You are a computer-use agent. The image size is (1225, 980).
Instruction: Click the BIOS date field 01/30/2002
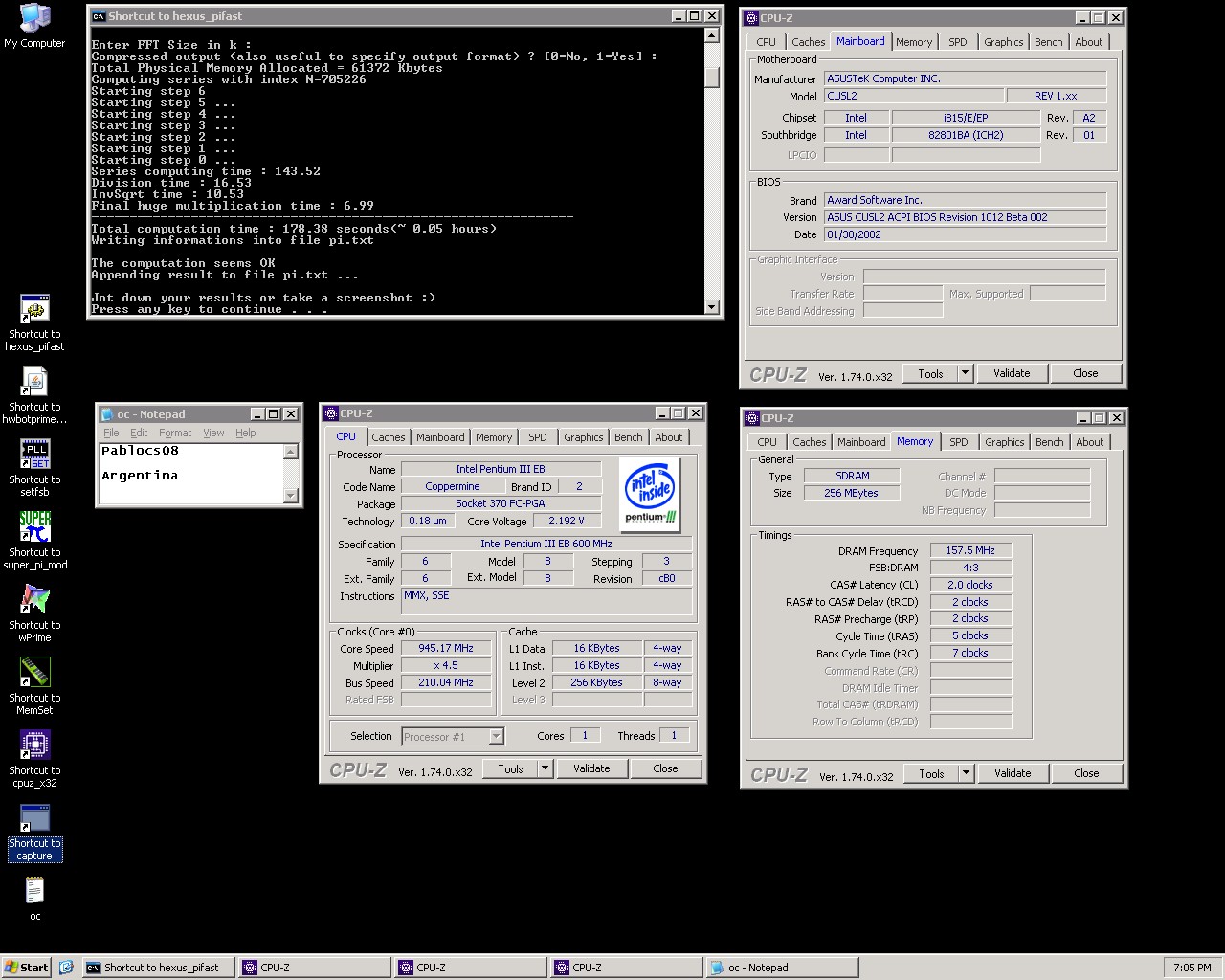coord(965,234)
